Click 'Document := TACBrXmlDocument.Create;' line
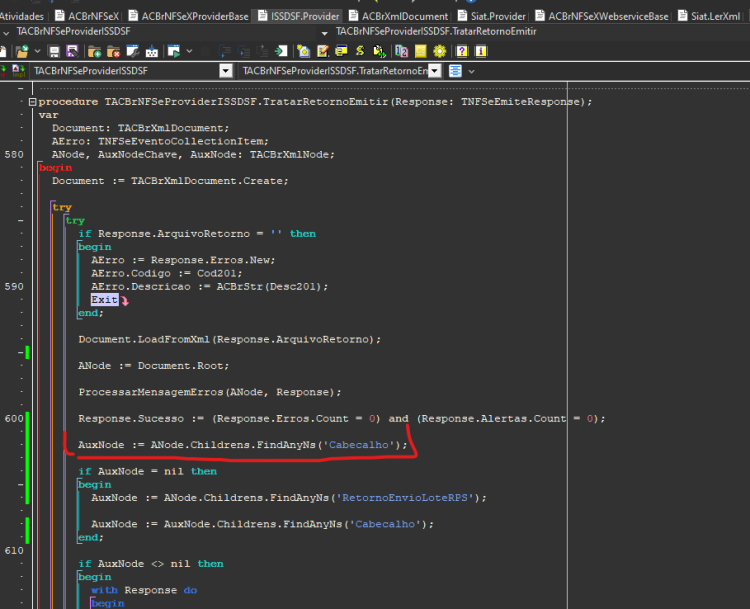The height and width of the screenshot is (609, 750). 170,181
